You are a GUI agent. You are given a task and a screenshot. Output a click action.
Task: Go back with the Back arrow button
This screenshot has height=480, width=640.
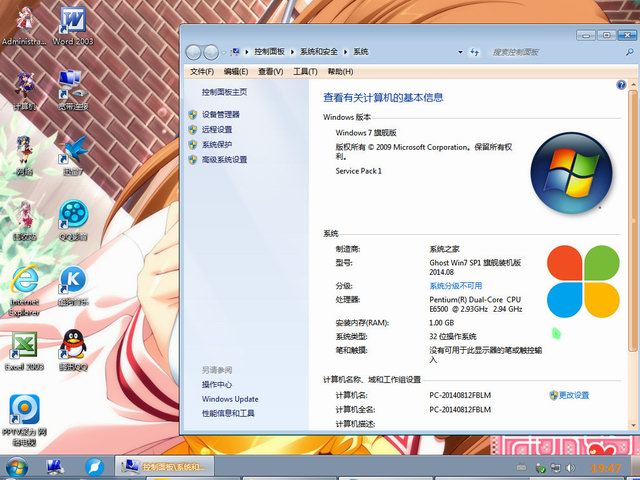(193, 52)
